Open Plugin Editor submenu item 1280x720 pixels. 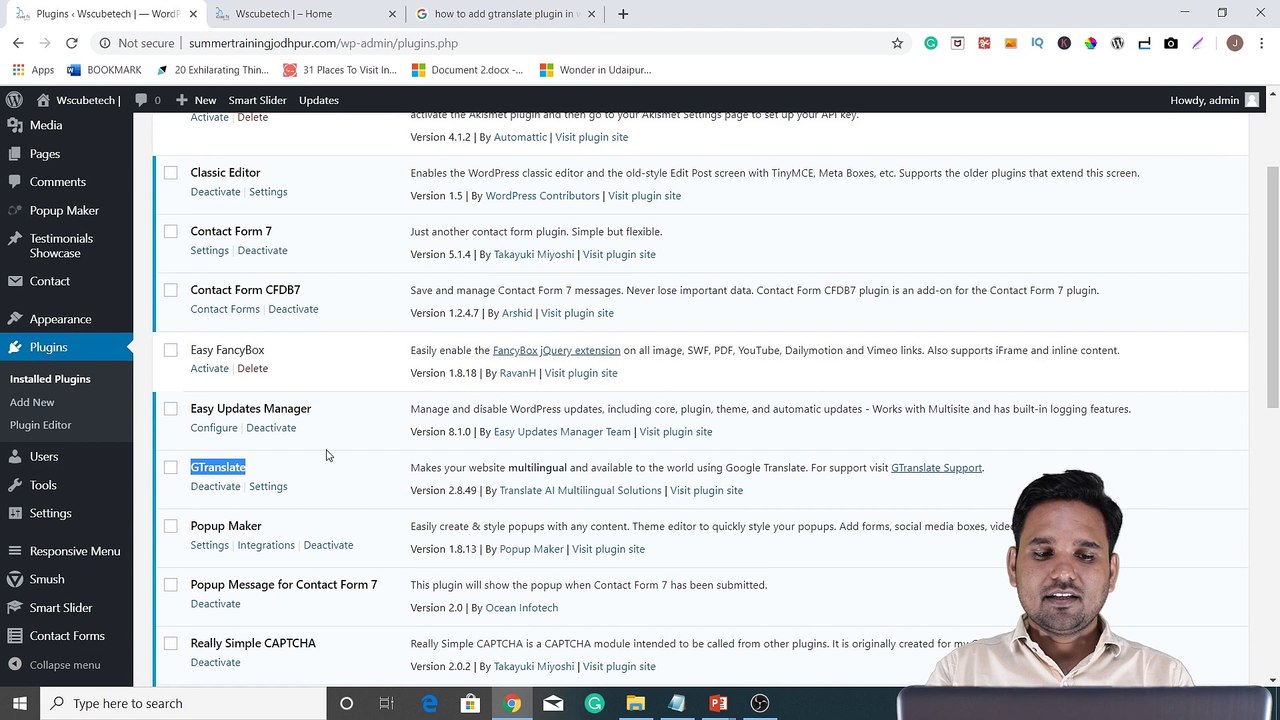tap(41, 425)
